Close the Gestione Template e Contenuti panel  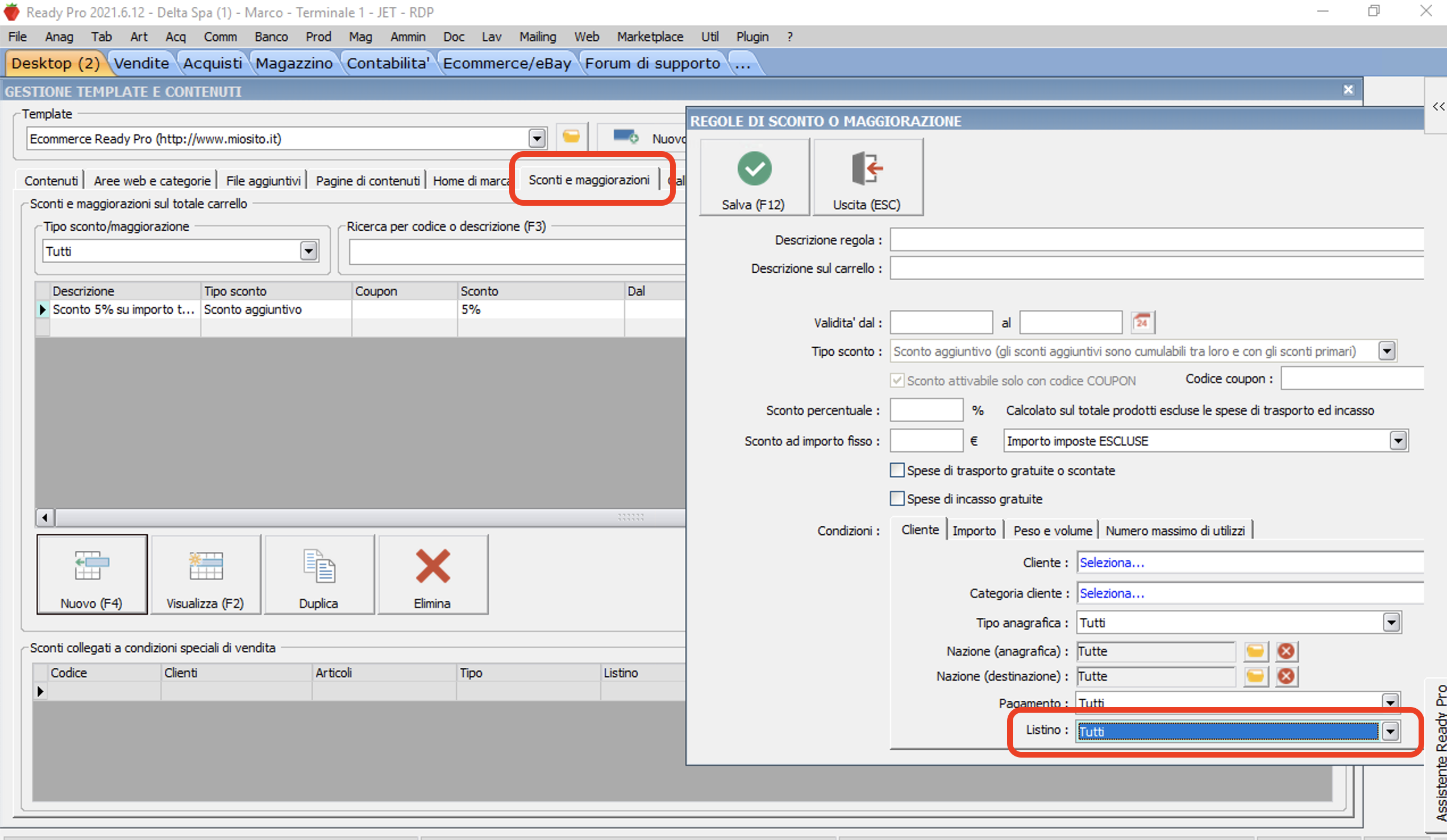tap(1348, 90)
